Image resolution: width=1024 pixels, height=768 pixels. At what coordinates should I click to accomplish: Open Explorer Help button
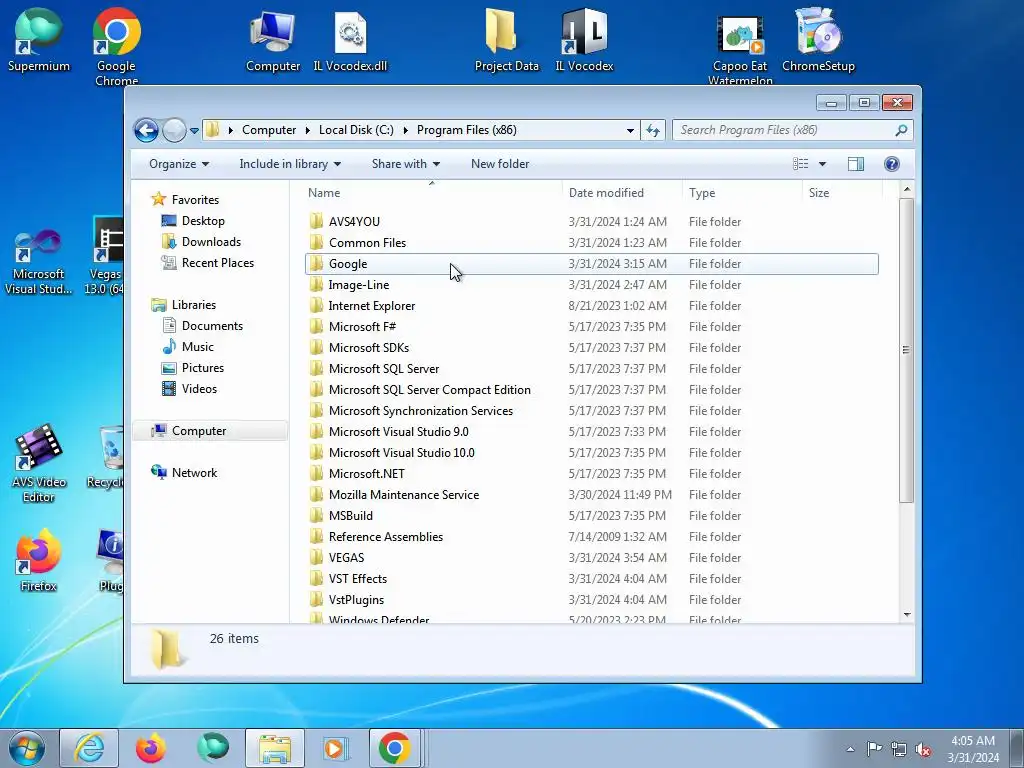(x=891, y=164)
